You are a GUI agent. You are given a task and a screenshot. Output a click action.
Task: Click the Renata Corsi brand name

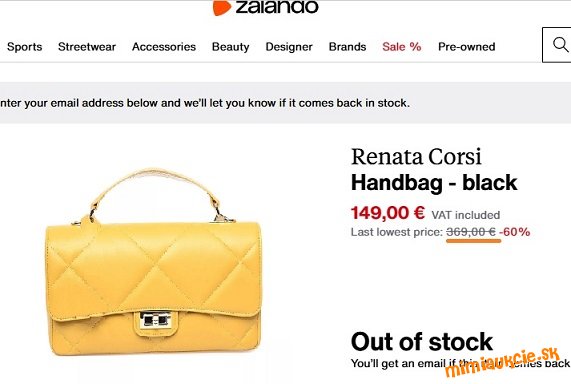click(416, 157)
